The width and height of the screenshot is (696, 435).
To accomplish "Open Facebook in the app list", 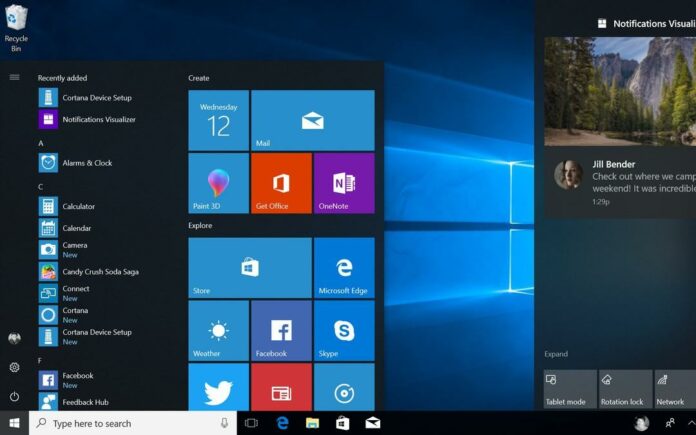I will [x=66, y=380].
